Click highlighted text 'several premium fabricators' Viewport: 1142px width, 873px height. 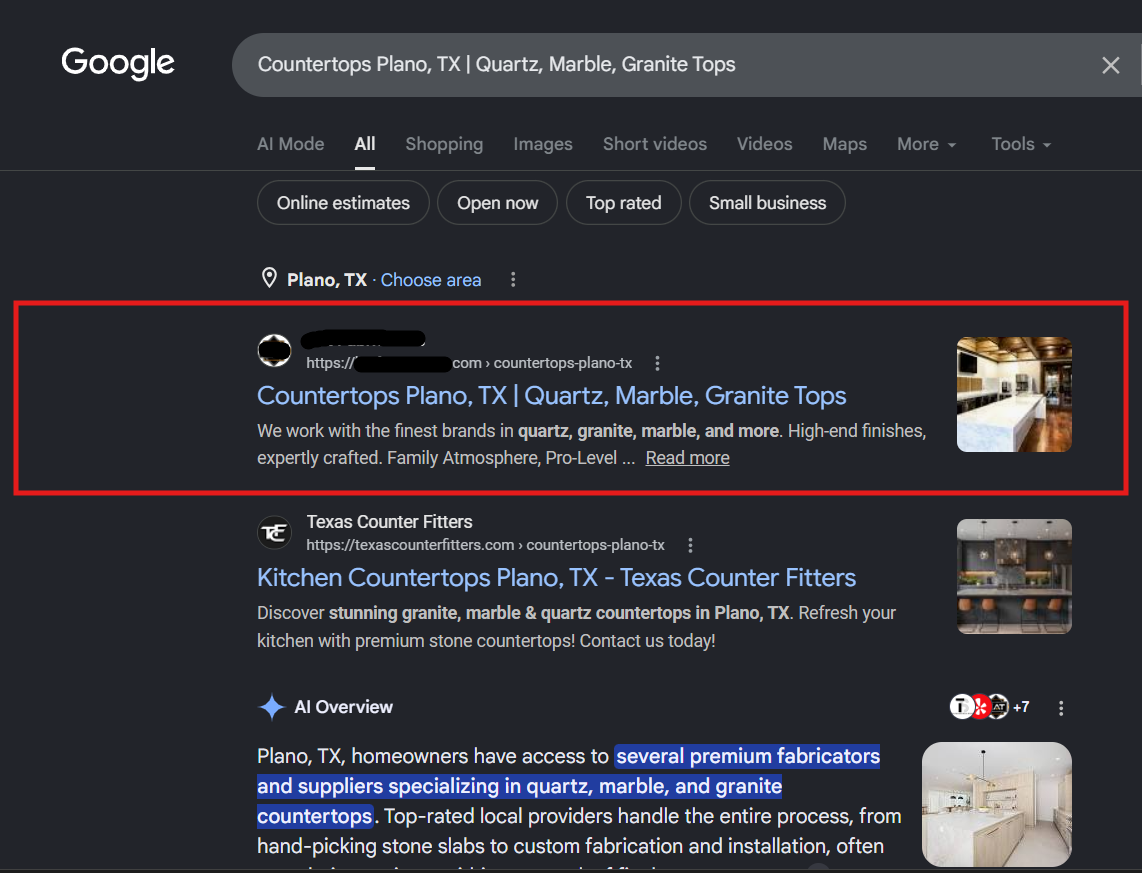click(x=748, y=757)
